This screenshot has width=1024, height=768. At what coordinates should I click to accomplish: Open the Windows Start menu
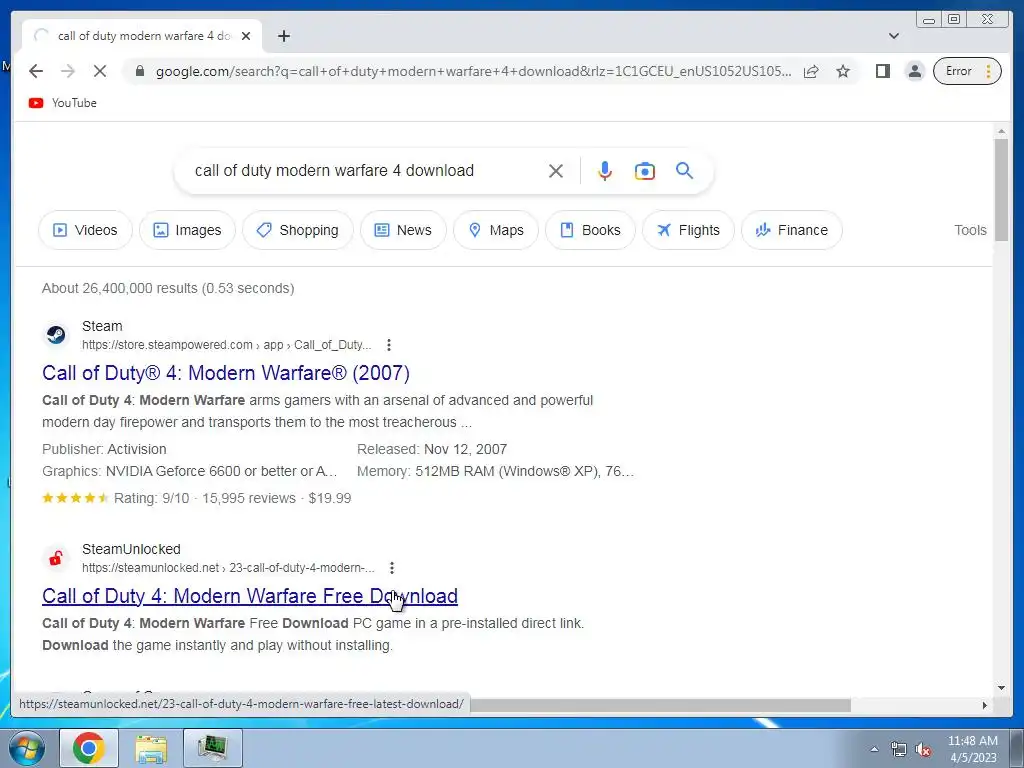pyautogui.click(x=27, y=748)
